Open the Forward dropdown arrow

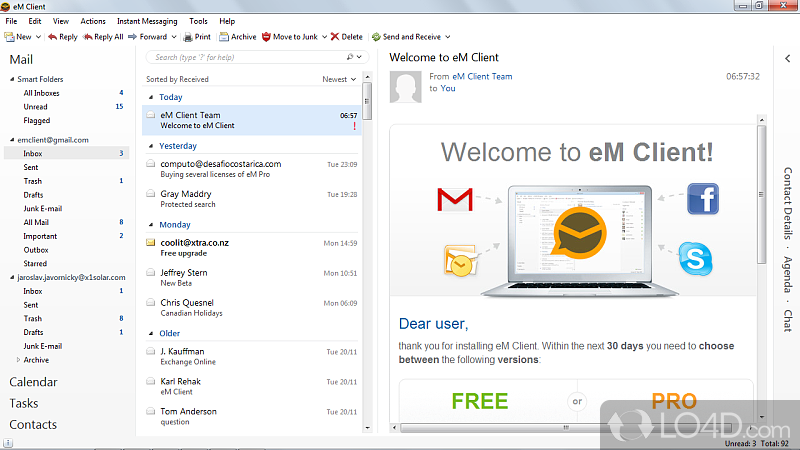coord(174,37)
